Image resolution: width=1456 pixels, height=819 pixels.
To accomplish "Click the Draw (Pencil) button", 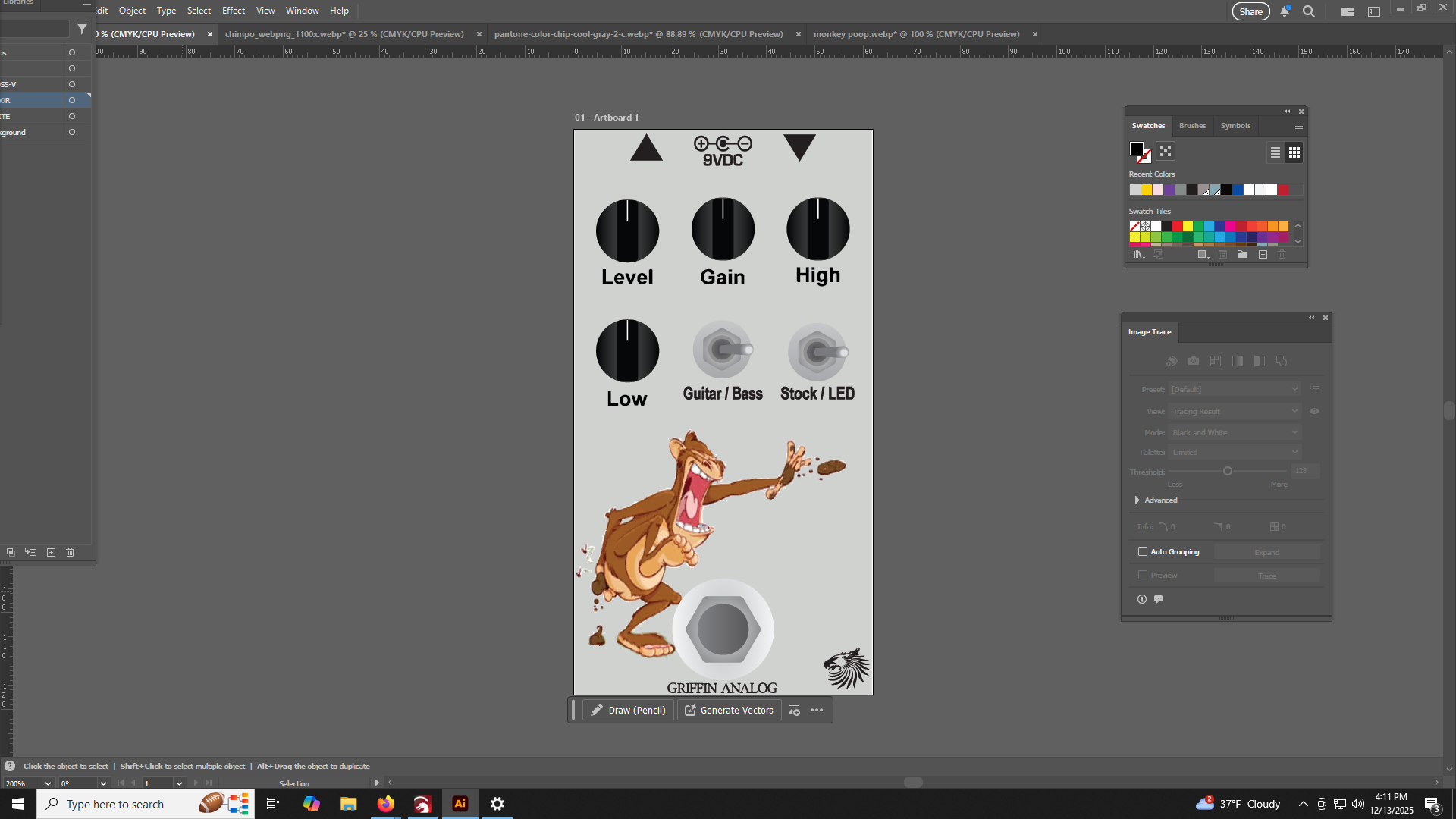I will point(628,711).
